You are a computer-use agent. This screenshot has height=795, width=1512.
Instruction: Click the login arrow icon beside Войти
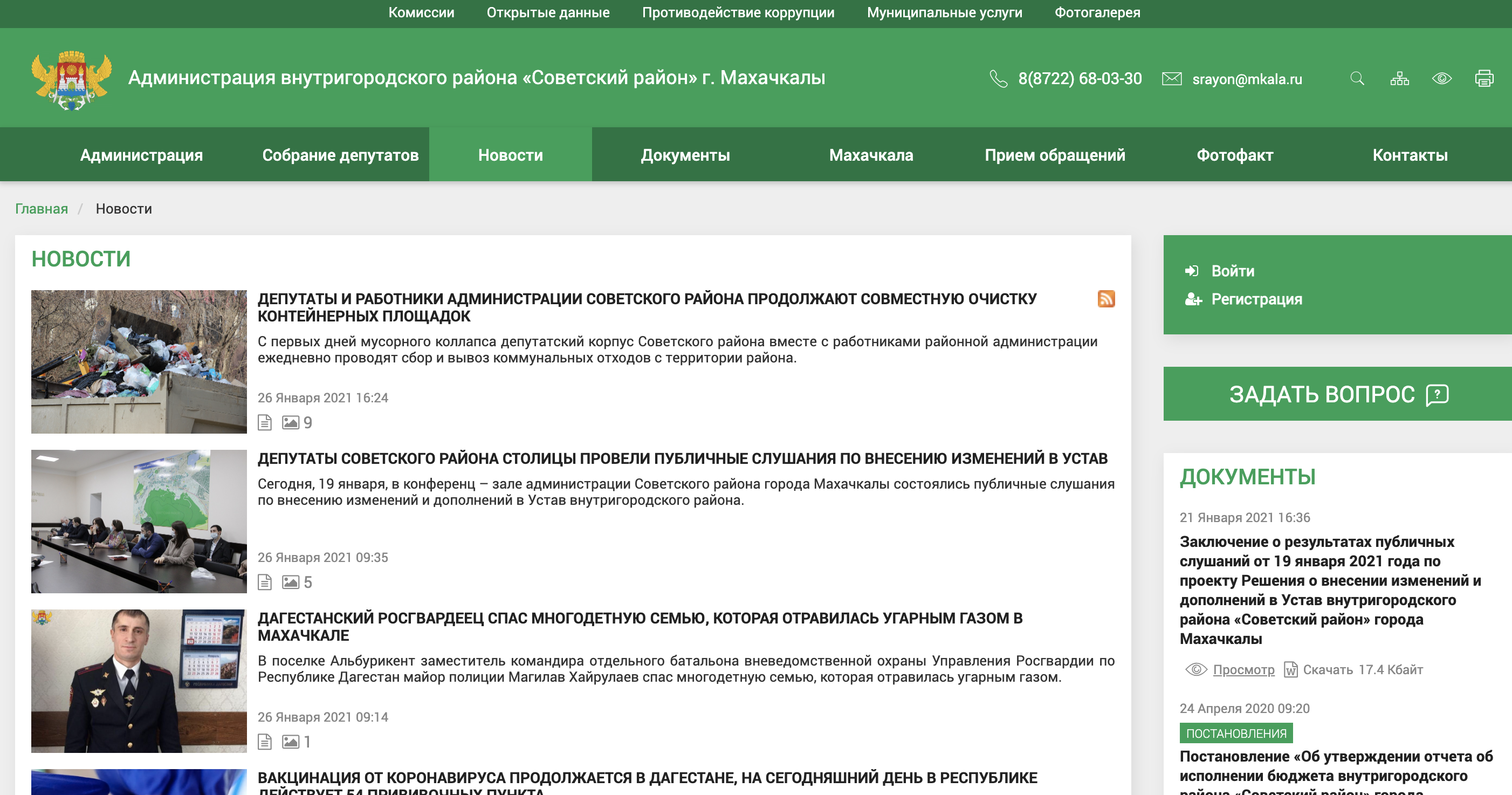1192,271
